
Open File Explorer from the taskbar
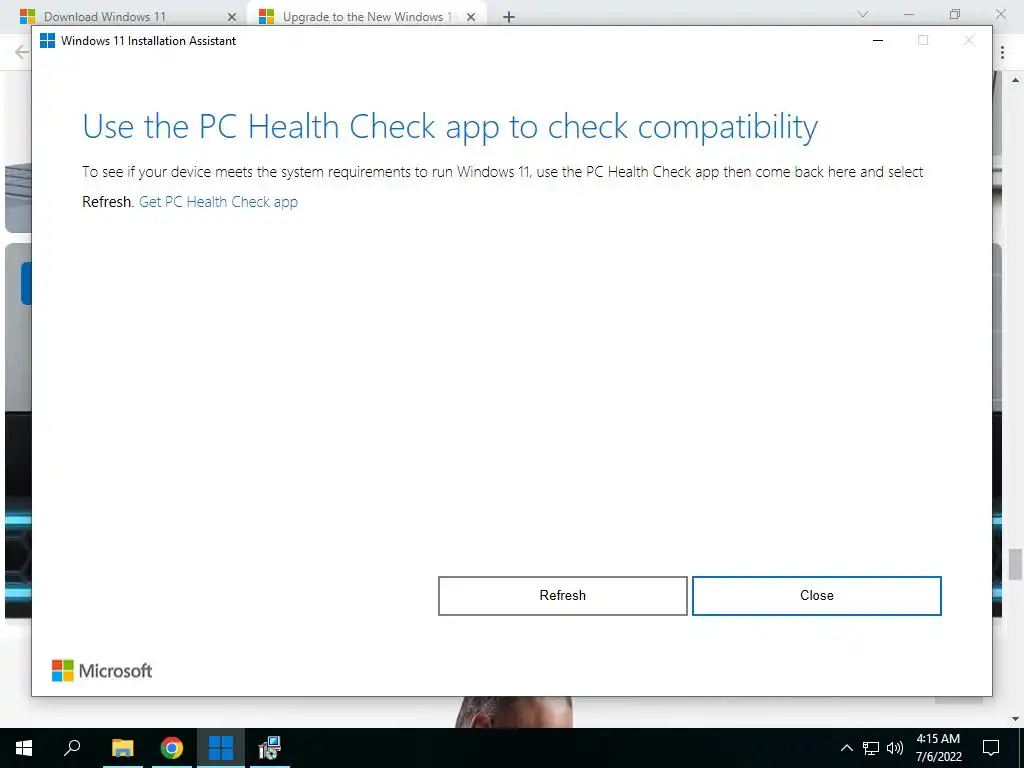tap(122, 748)
